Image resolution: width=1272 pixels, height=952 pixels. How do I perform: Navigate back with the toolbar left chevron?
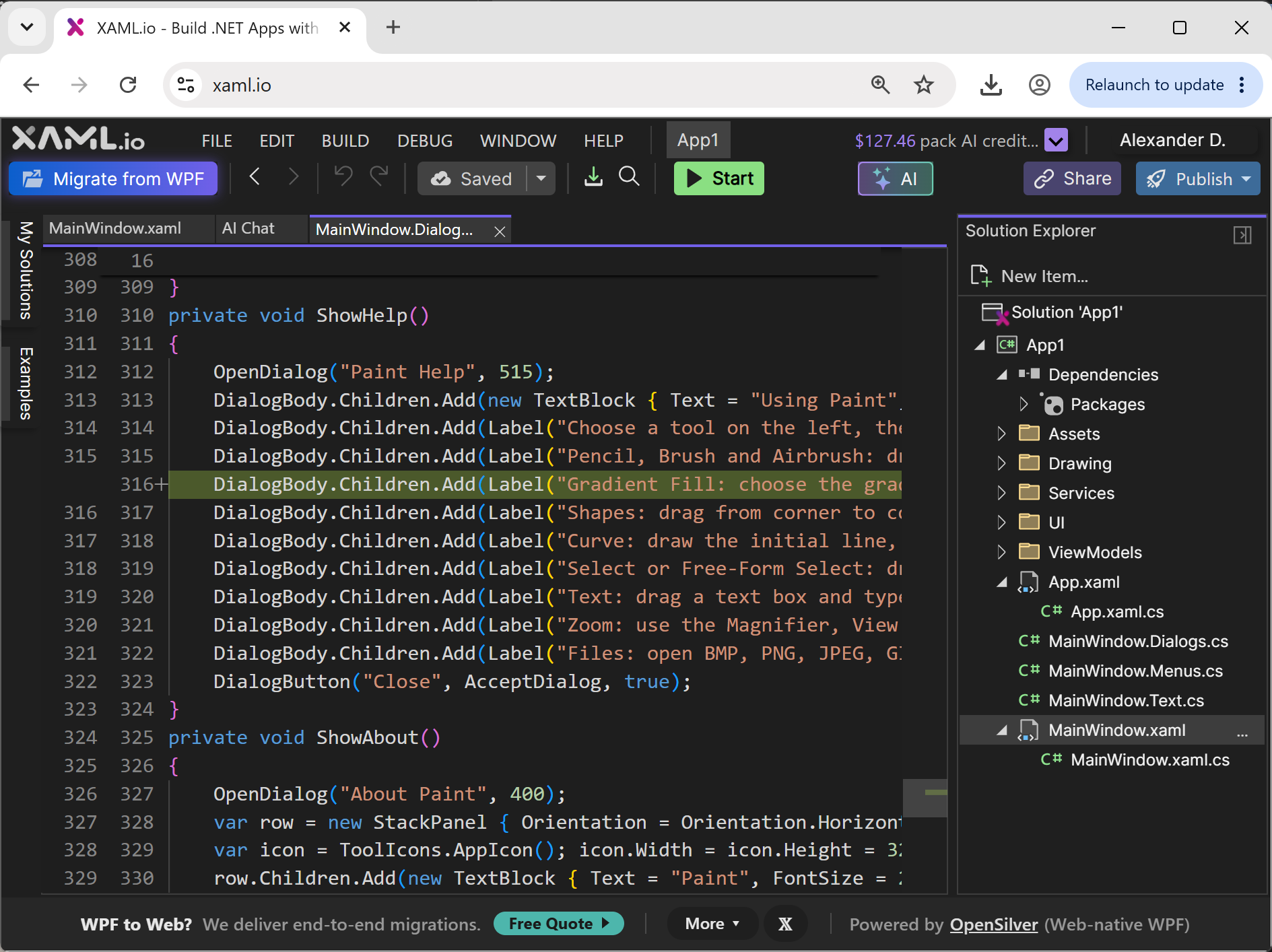pyautogui.click(x=255, y=177)
